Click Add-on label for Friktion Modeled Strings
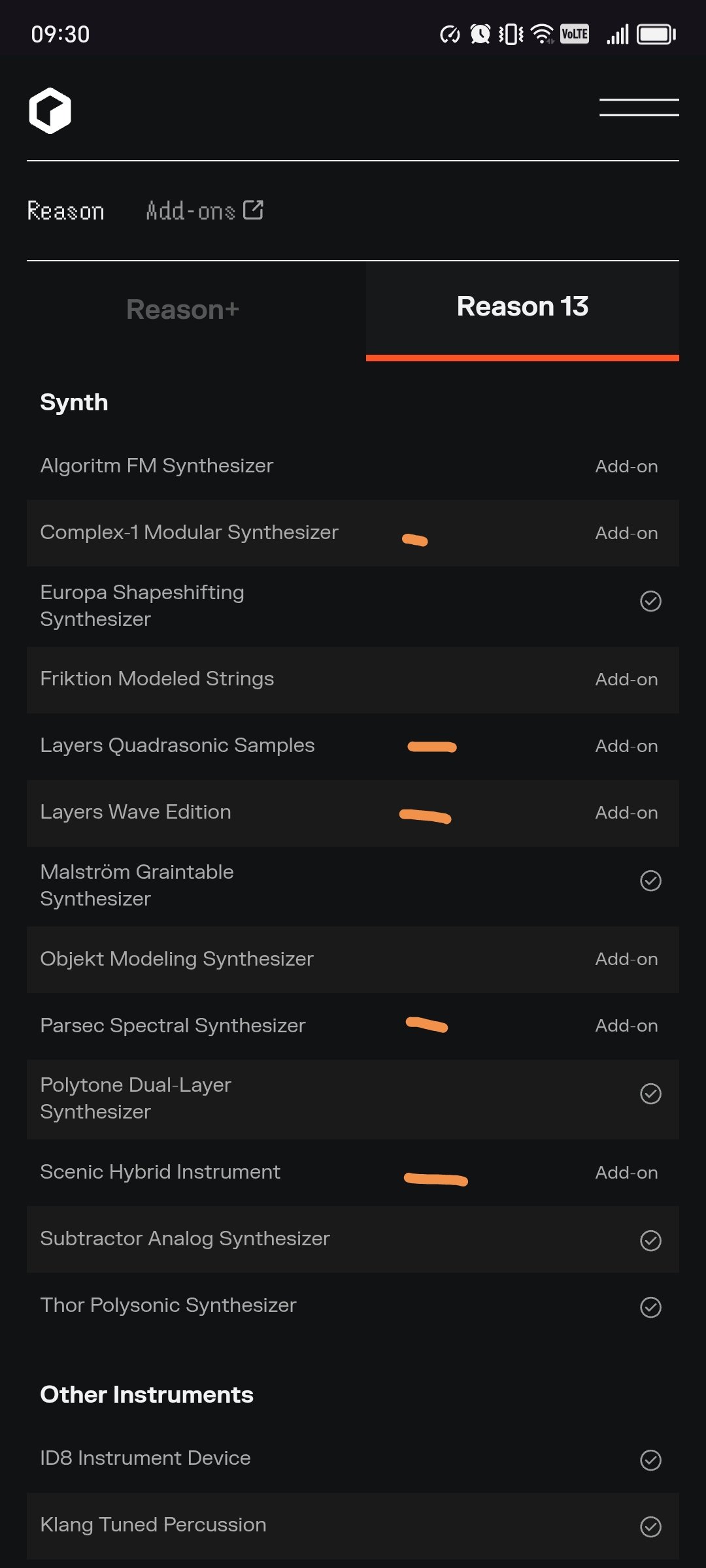This screenshot has width=706, height=1568. [x=626, y=679]
